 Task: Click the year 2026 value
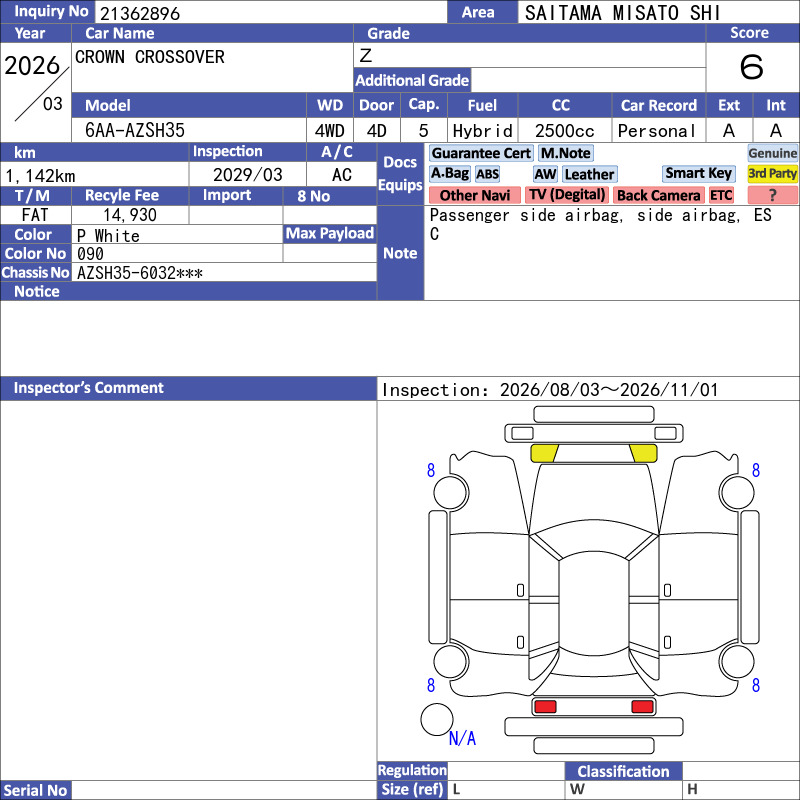pyautogui.click(x=32, y=65)
